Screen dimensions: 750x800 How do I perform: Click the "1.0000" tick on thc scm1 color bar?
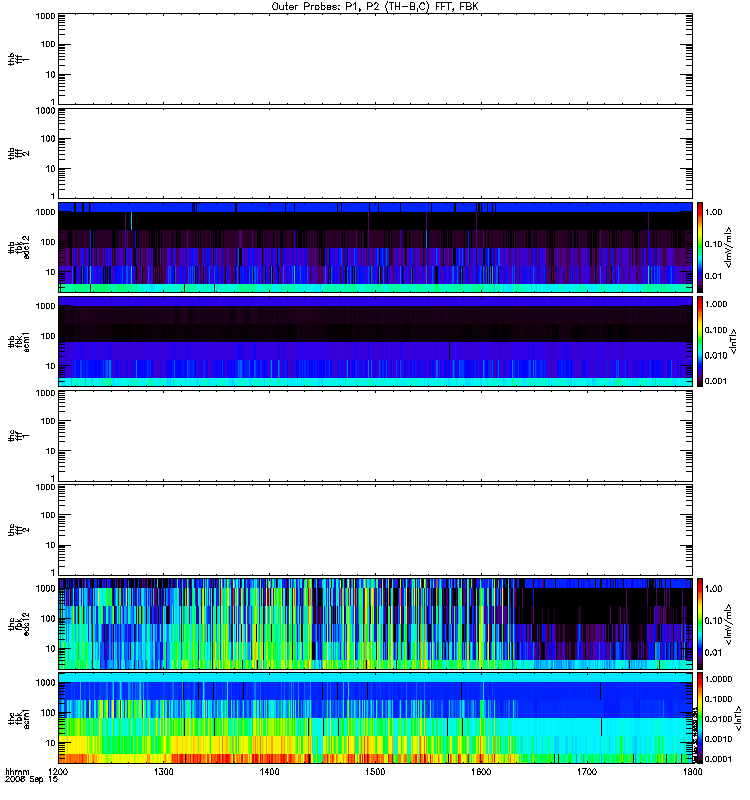pos(718,679)
